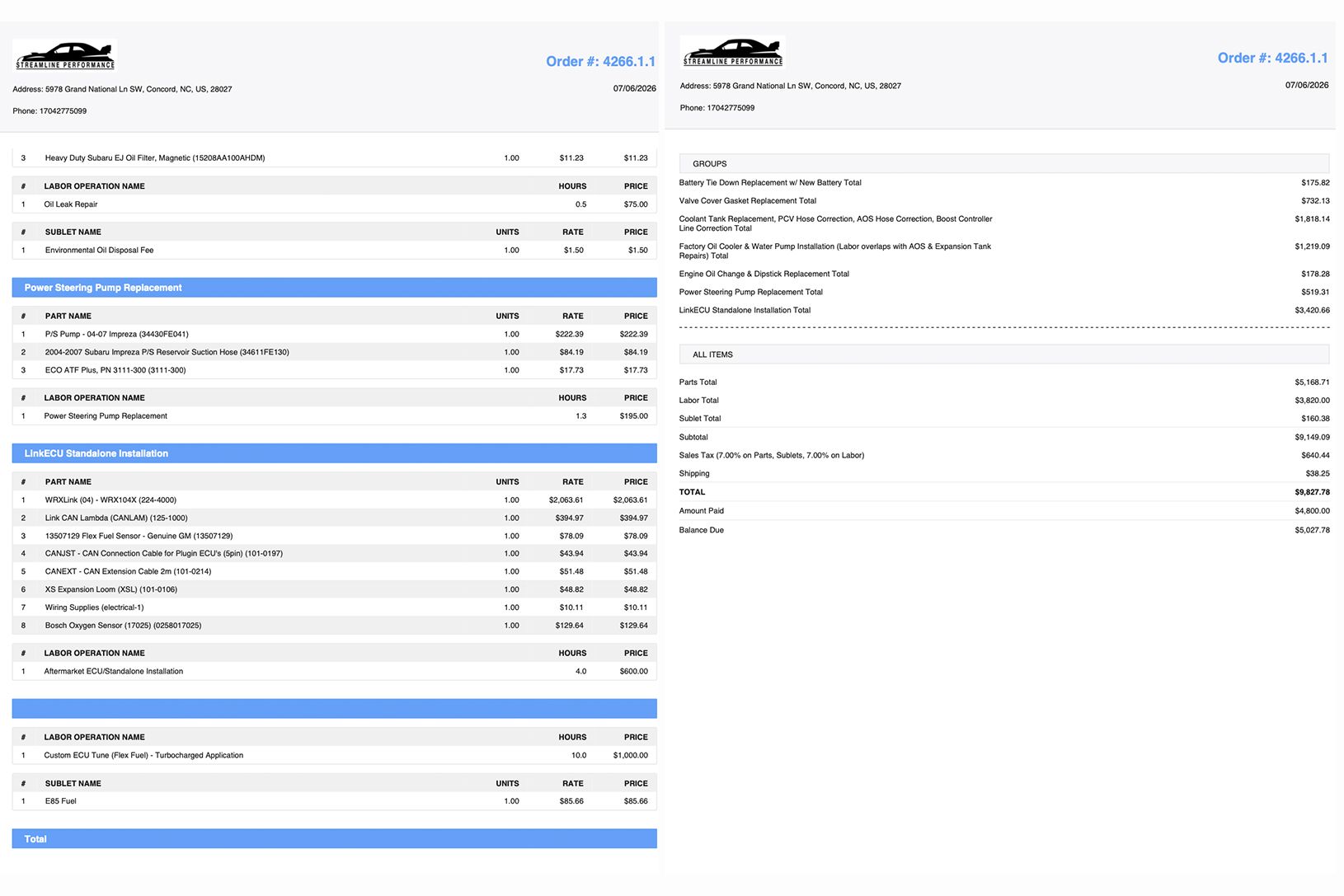Image resolution: width=1344 pixels, height=896 pixels.
Task: Click Link CAN Lambda (CANLAM) part row
Action: (x=335, y=518)
